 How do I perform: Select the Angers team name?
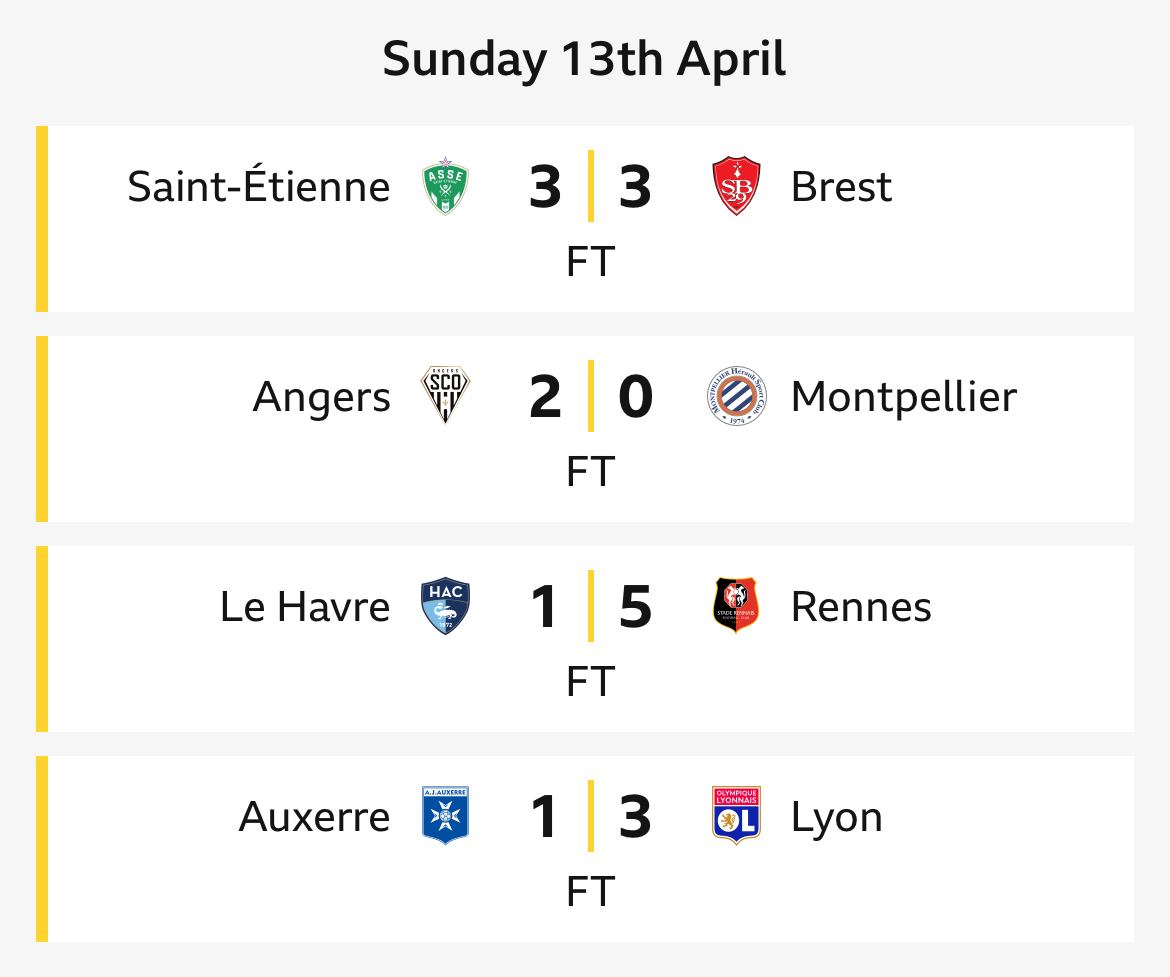tap(322, 398)
